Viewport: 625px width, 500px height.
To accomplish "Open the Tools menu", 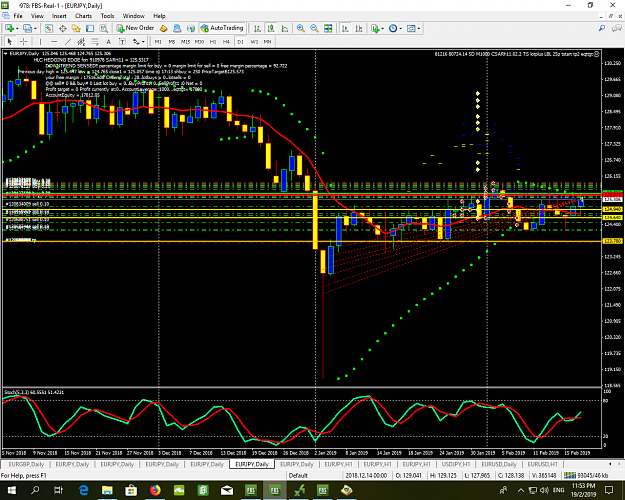I will pos(107,16).
